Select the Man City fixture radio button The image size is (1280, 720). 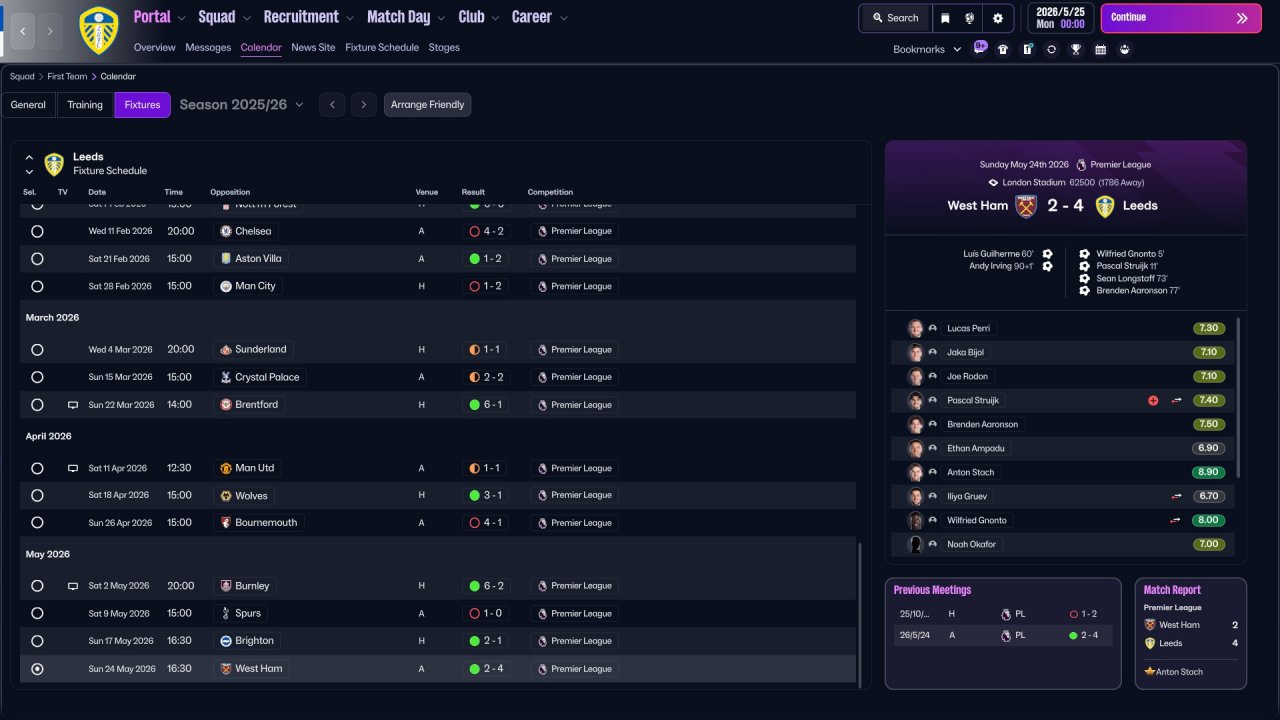click(37, 286)
